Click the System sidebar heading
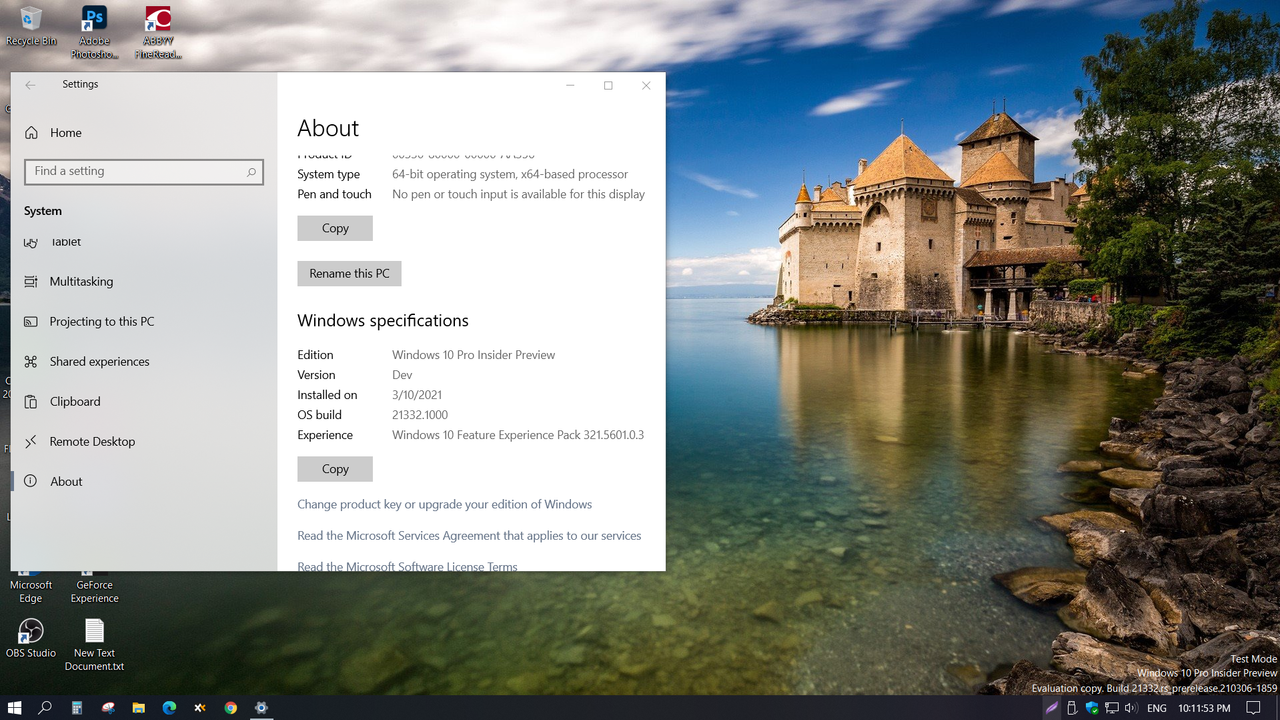This screenshot has height=720, width=1280. [43, 211]
